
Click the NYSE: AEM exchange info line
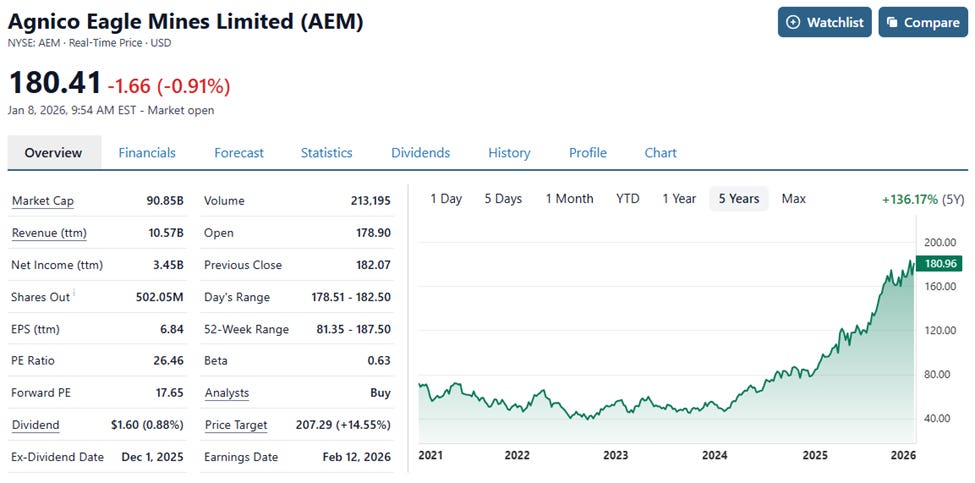(x=90, y=43)
